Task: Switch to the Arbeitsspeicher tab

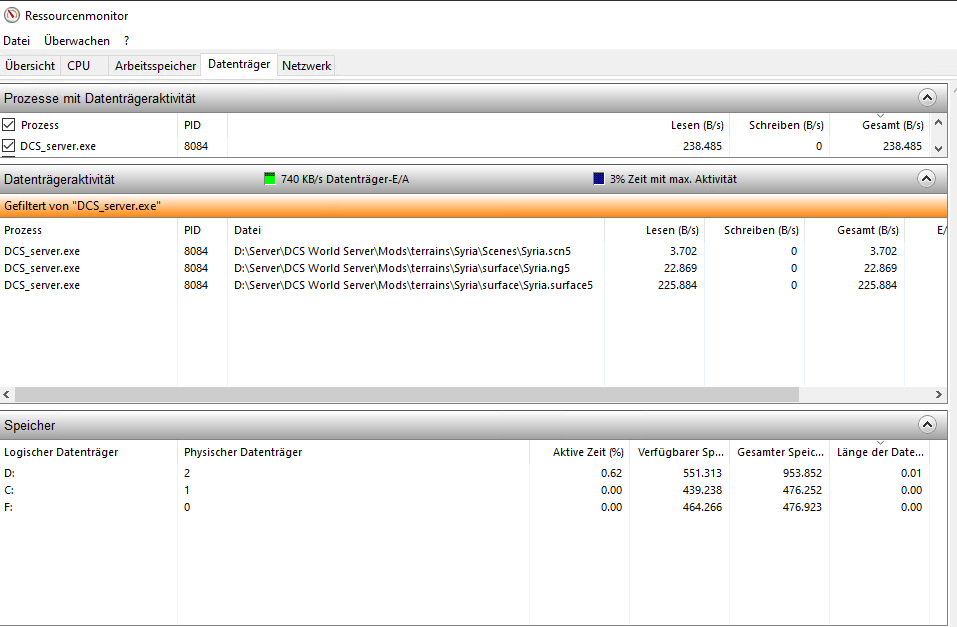Action: pos(155,65)
